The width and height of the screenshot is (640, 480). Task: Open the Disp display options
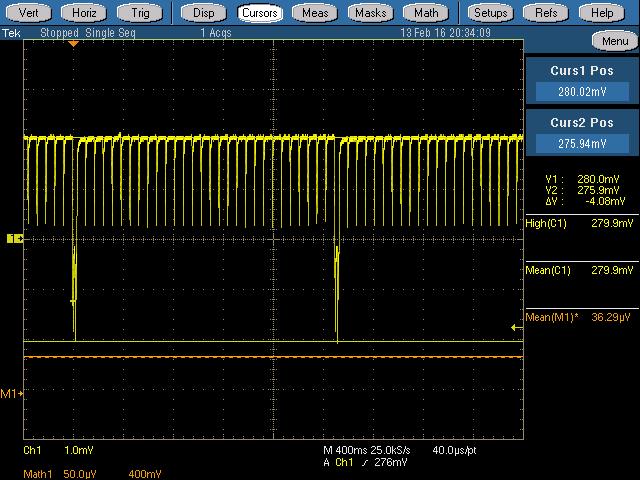click(203, 13)
